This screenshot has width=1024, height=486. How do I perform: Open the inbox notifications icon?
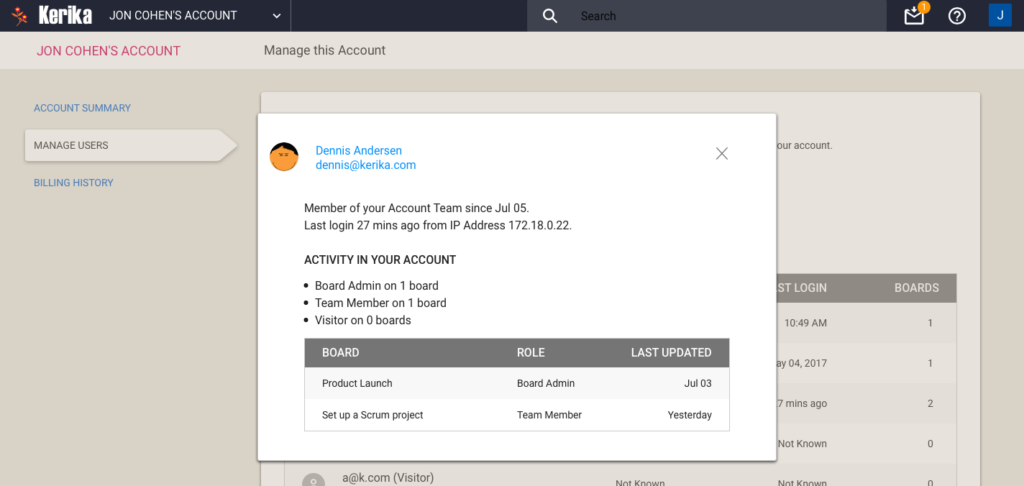914,16
